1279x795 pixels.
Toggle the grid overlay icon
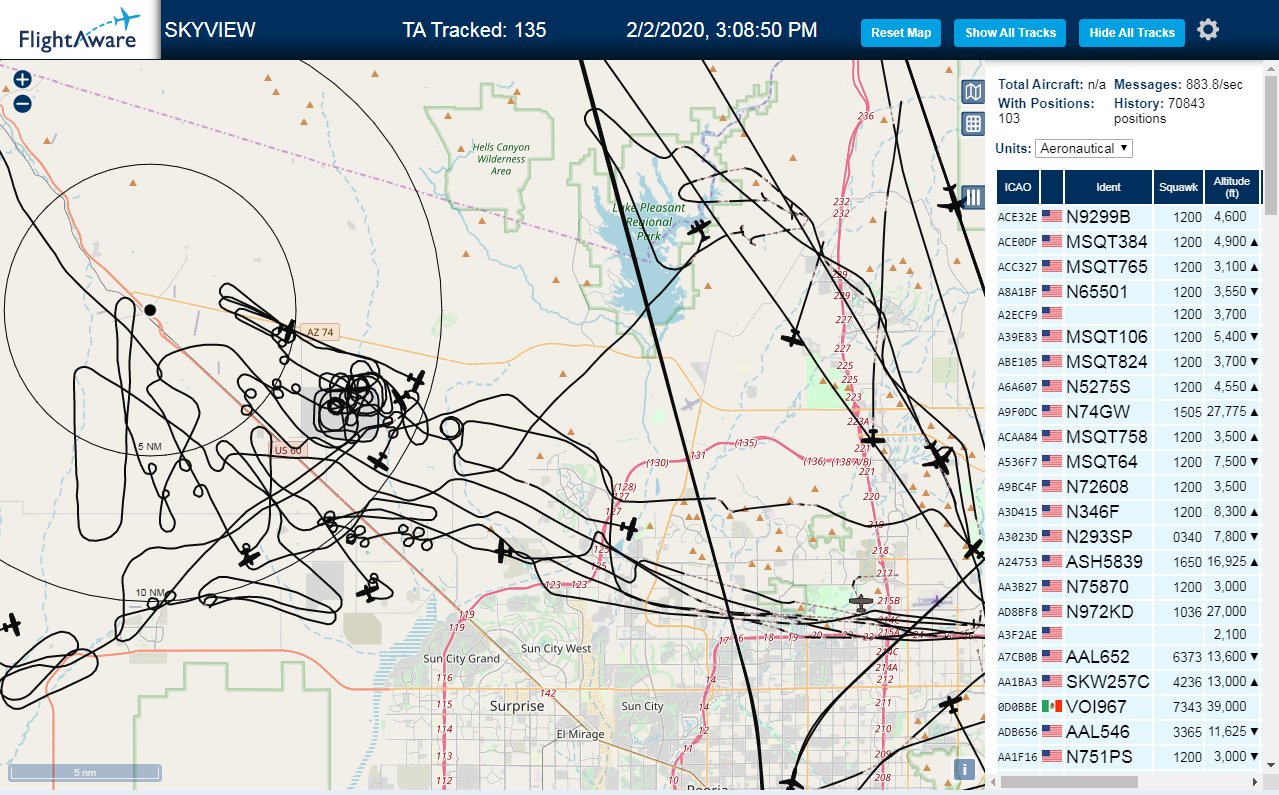(972, 124)
